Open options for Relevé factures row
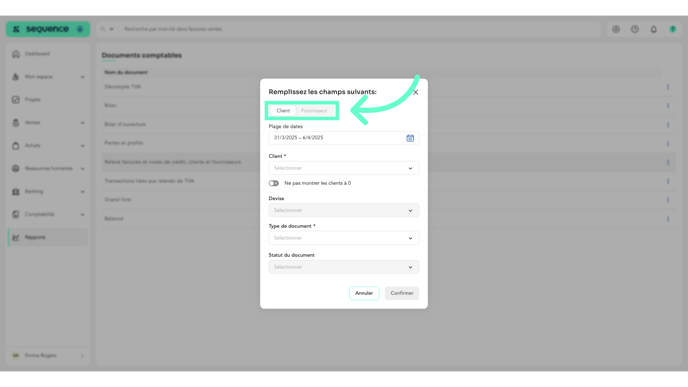The height and width of the screenshot is (387, 688). point(668,162)
